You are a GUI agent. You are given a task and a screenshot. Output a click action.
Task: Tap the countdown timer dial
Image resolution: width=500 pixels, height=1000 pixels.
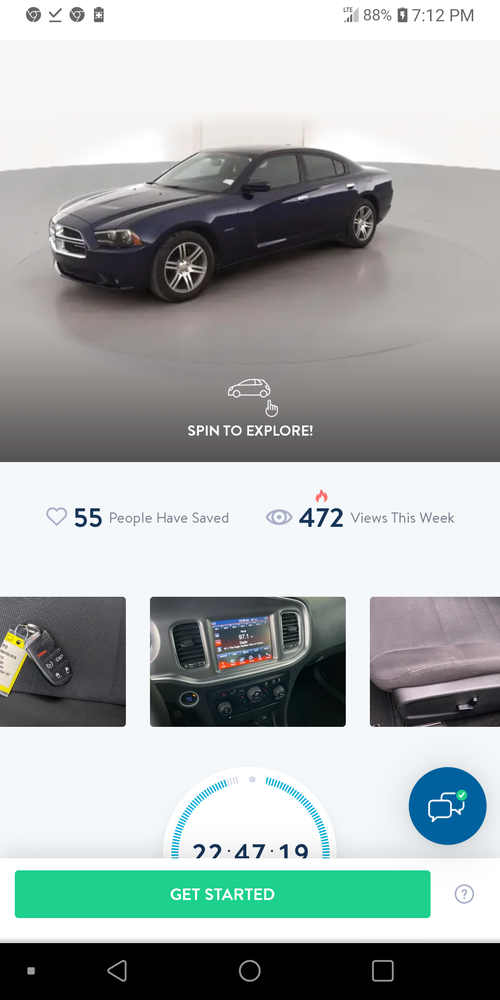pyautogui.click(x=250, y=816)
